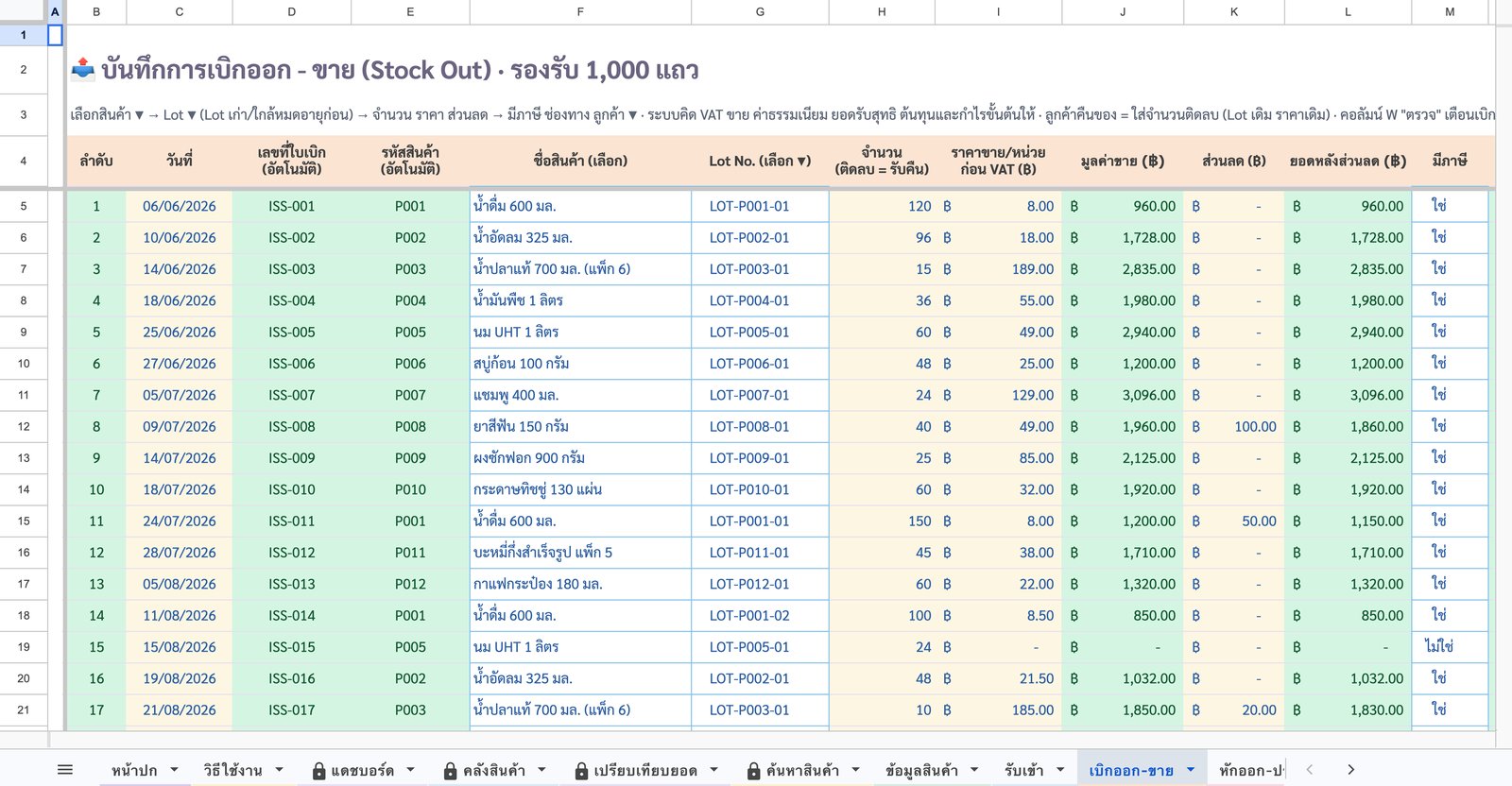Switch to the วิธีใช้งาน sheet tab
Screen dimensions: 1512x786
(x=232, y=770)
